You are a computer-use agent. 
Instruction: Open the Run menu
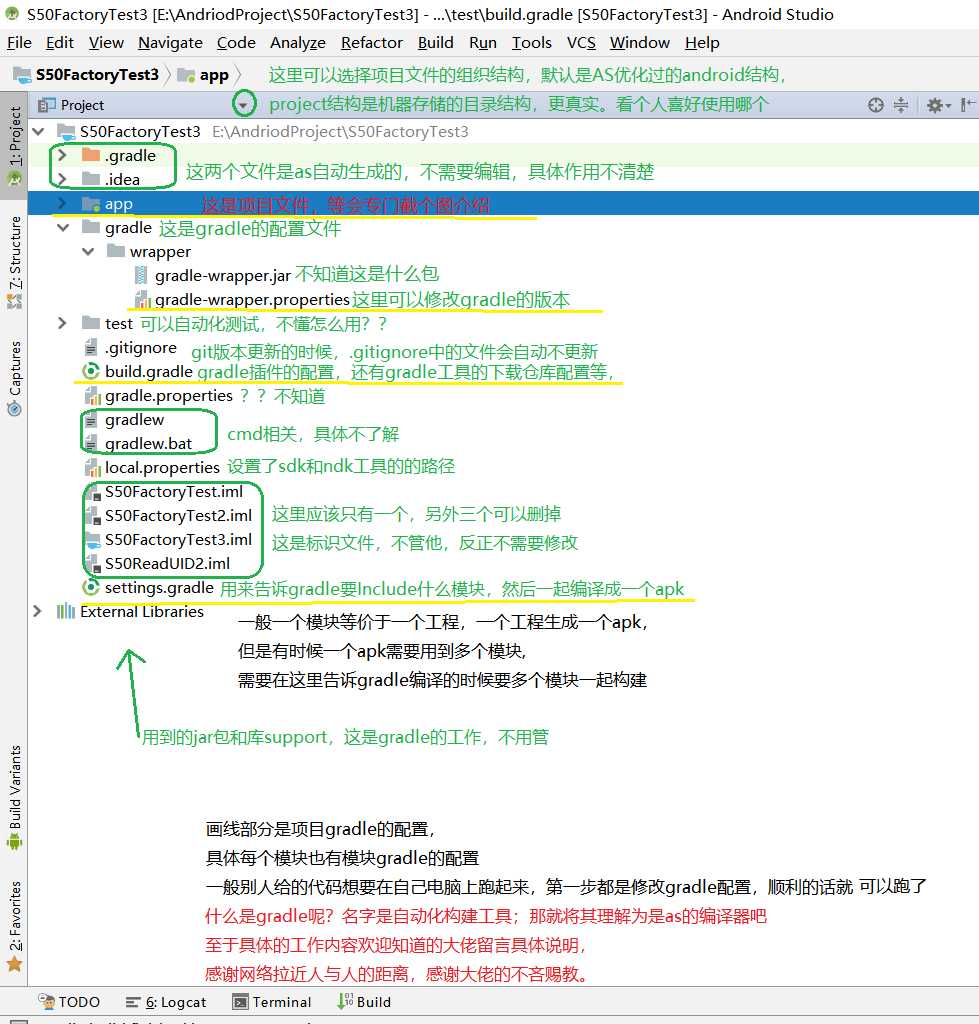(x=483, y=43)
